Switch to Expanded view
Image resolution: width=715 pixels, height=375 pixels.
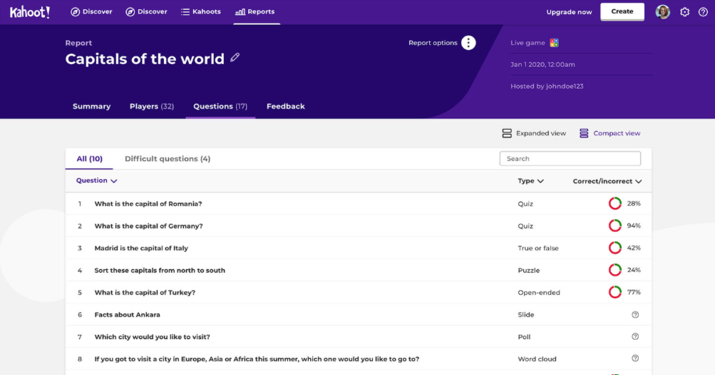coord(534,133)
